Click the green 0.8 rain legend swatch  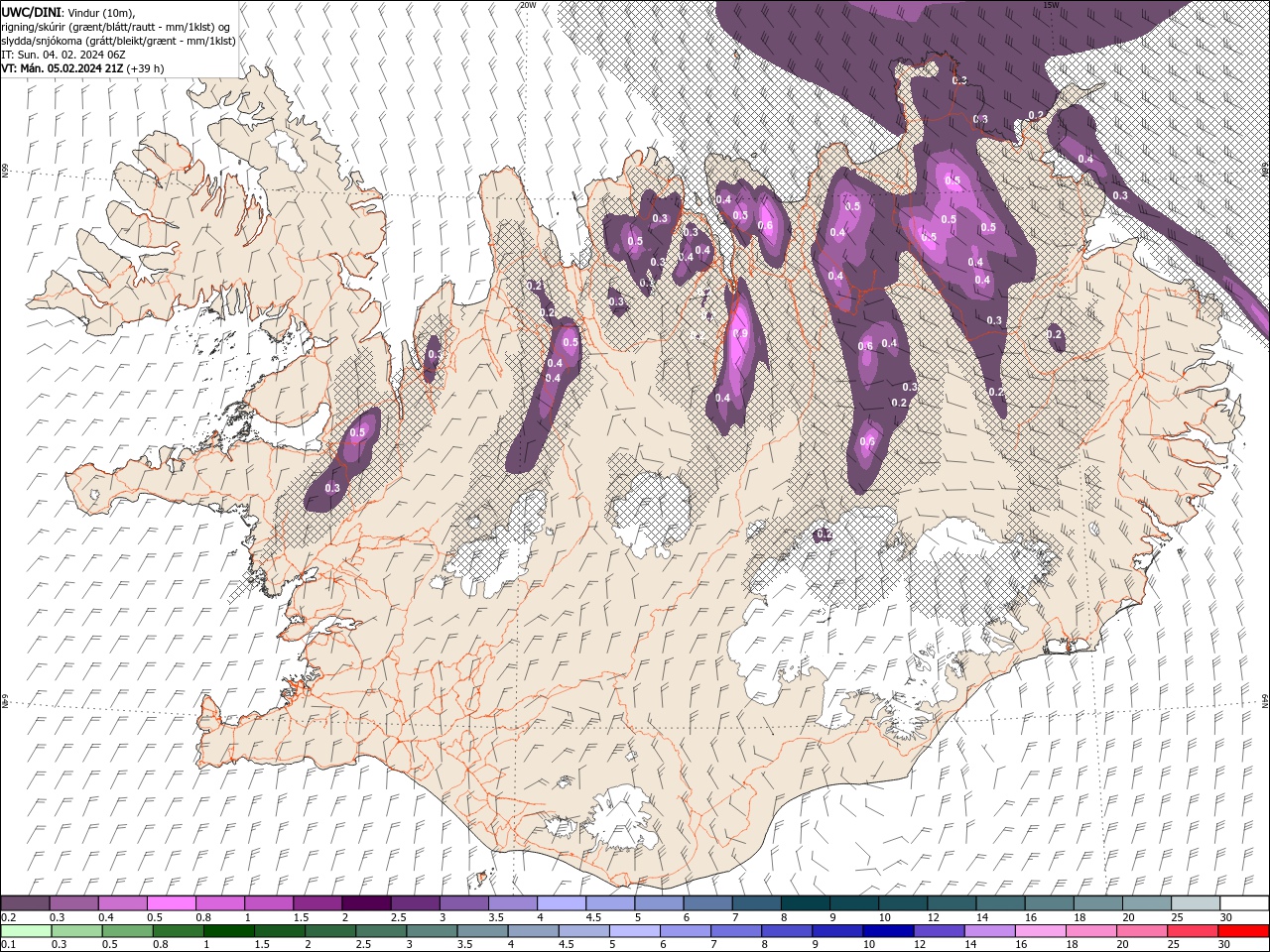[178, 931]
